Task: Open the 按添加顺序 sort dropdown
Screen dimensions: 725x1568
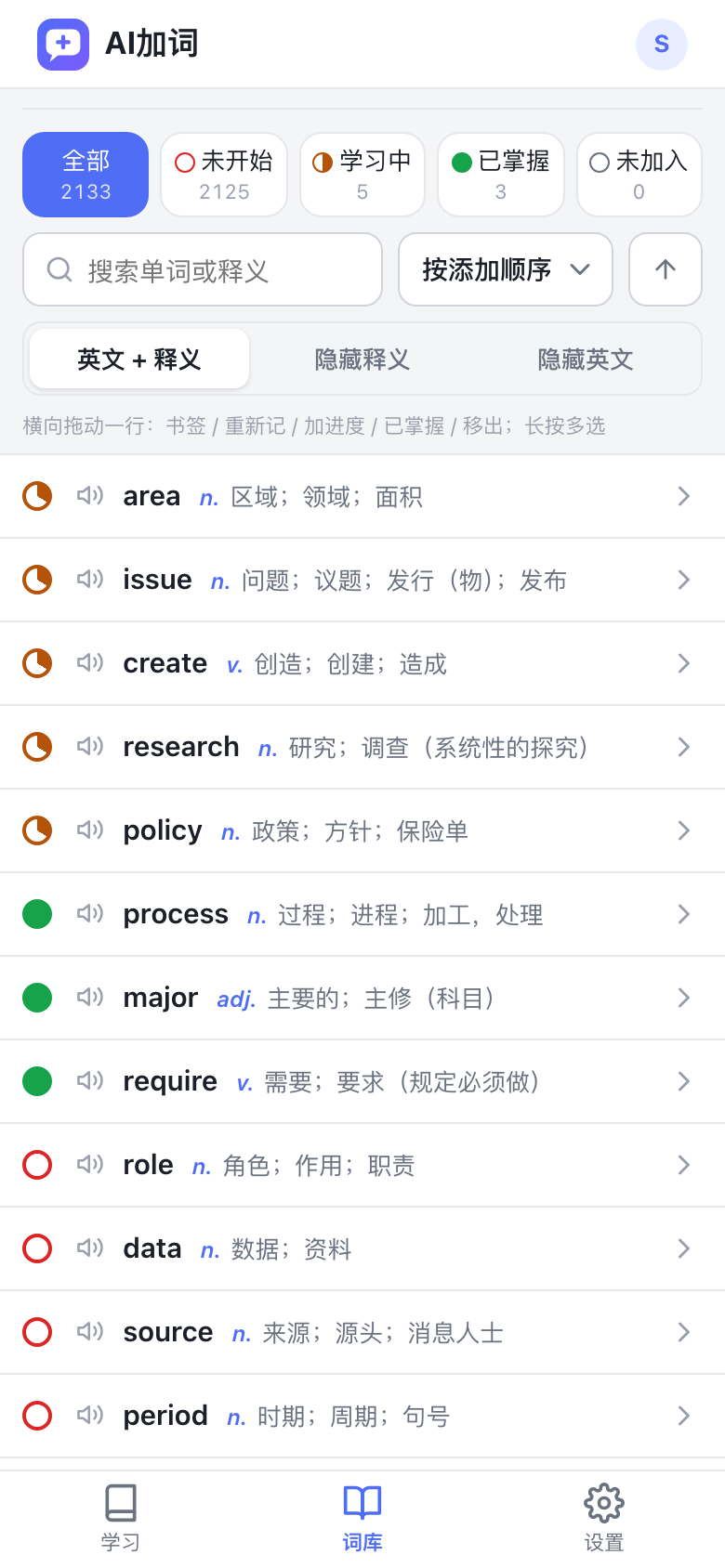Action: (506, 269)
